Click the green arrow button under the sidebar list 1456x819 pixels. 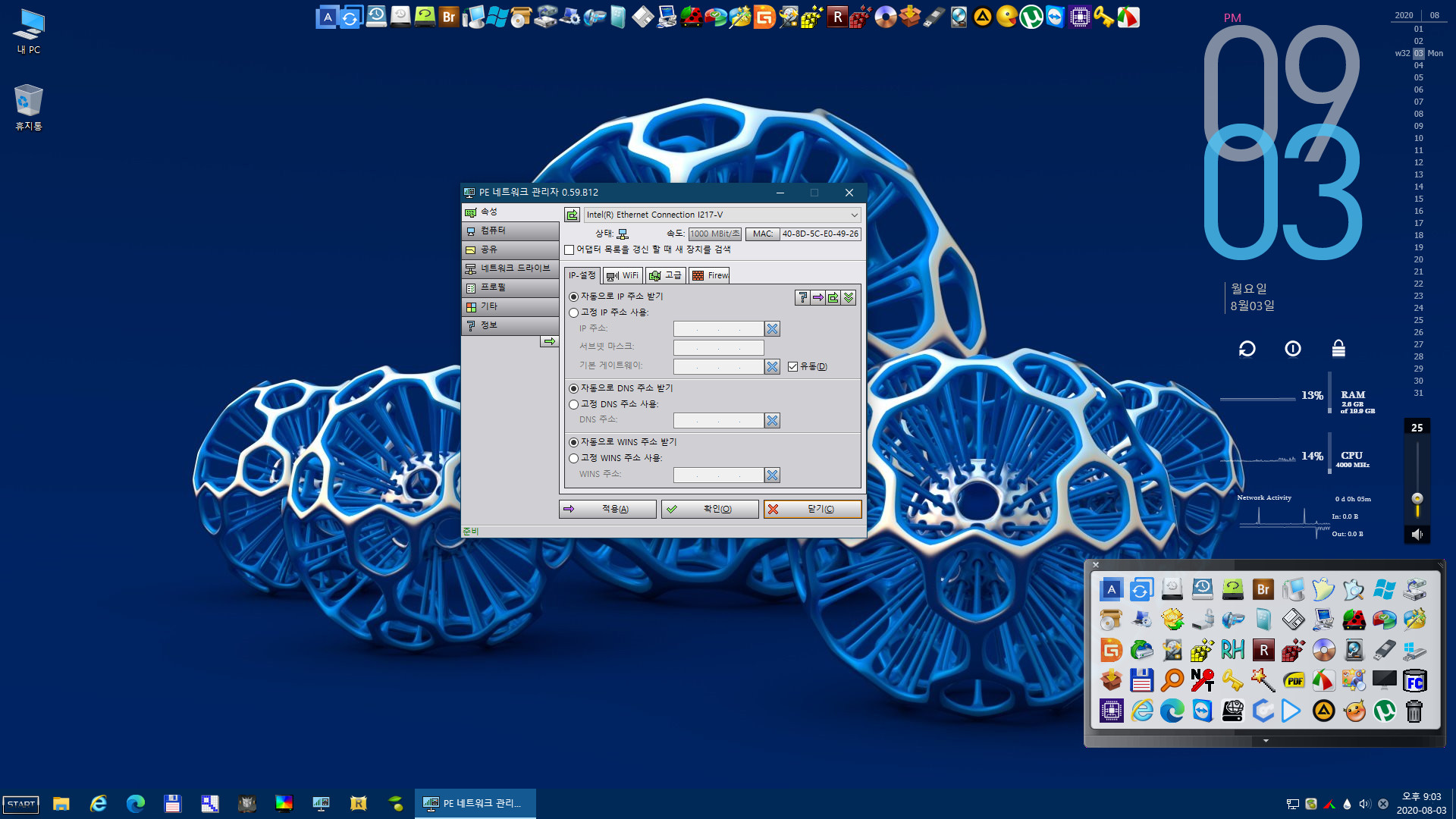coord(549,342)
